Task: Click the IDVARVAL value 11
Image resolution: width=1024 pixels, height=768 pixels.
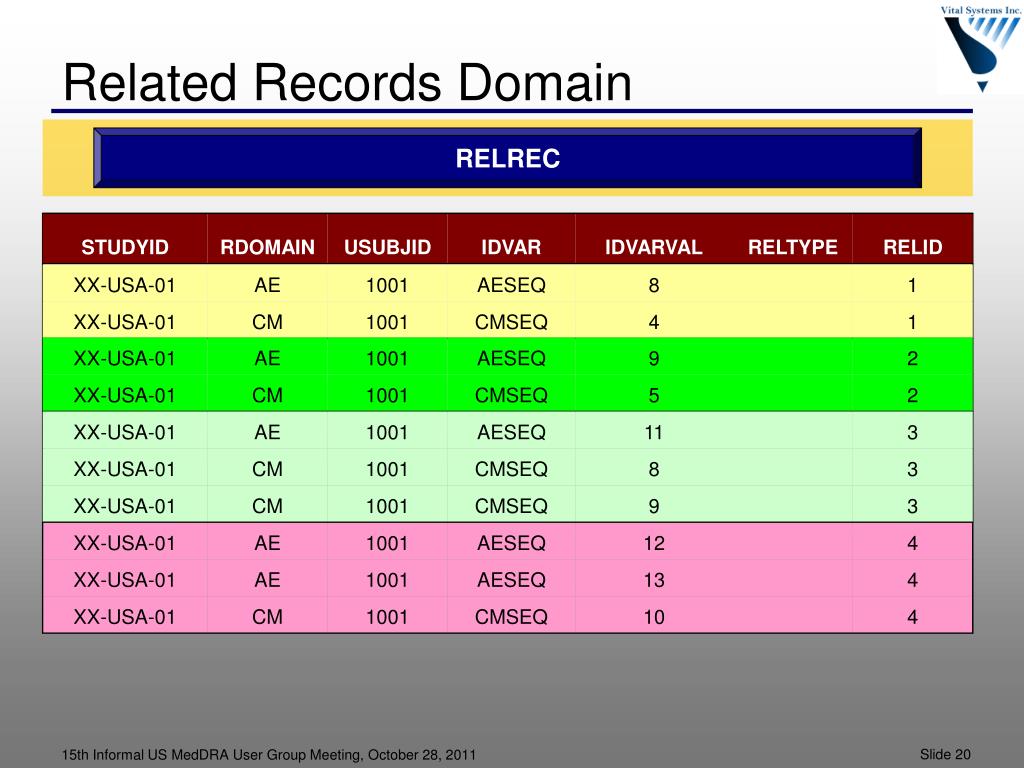Action: pos(654,432)
